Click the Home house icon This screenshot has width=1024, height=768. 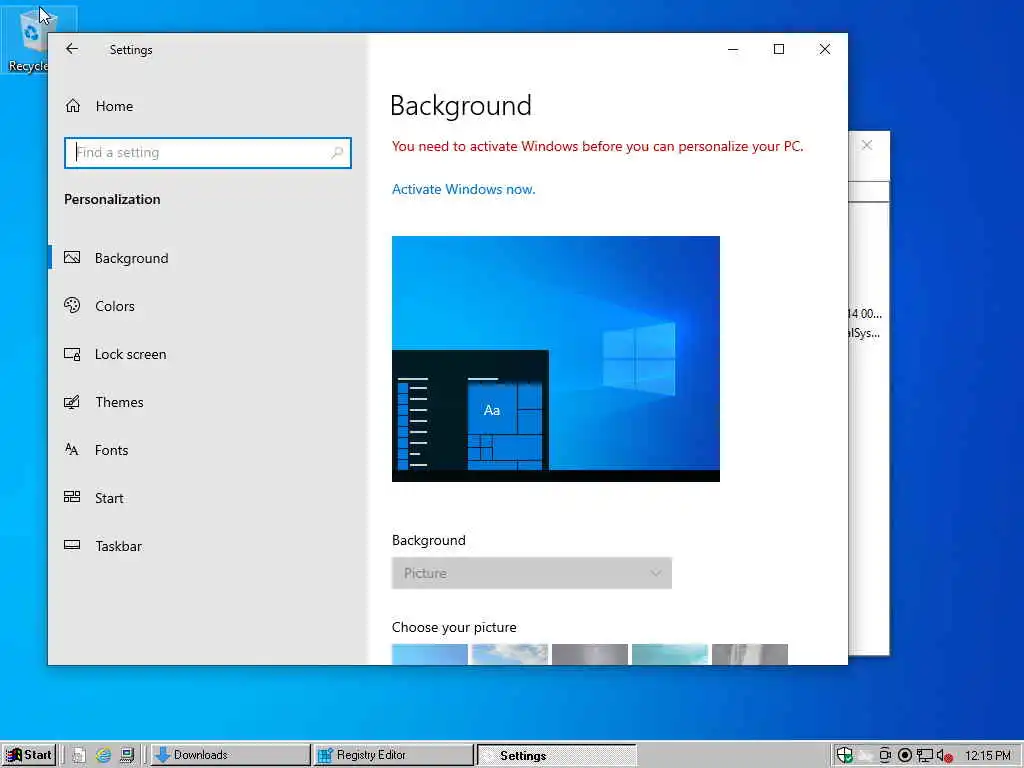[x=72, y=105]
